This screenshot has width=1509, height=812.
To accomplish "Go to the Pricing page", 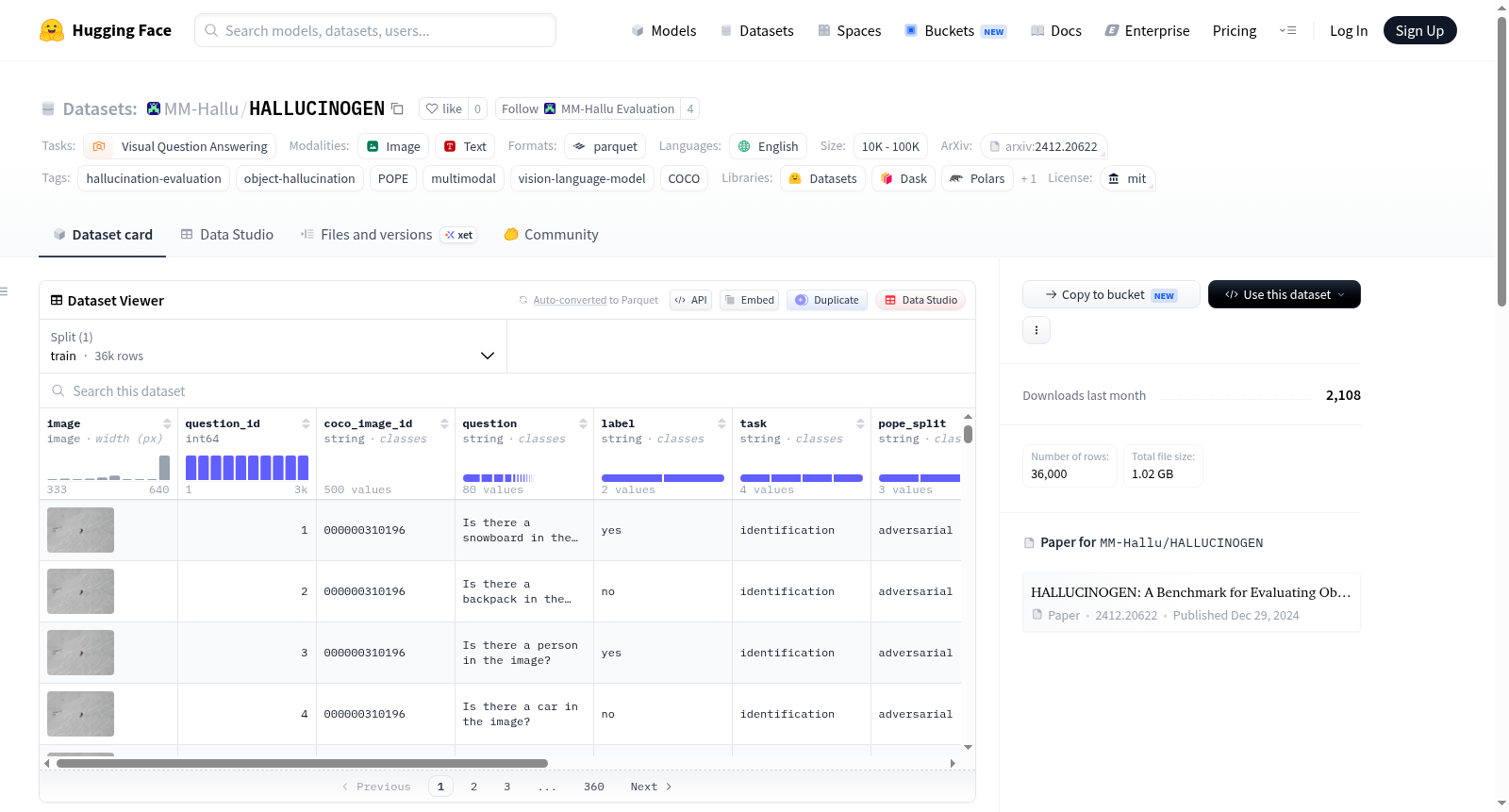I will point(1235,31).
